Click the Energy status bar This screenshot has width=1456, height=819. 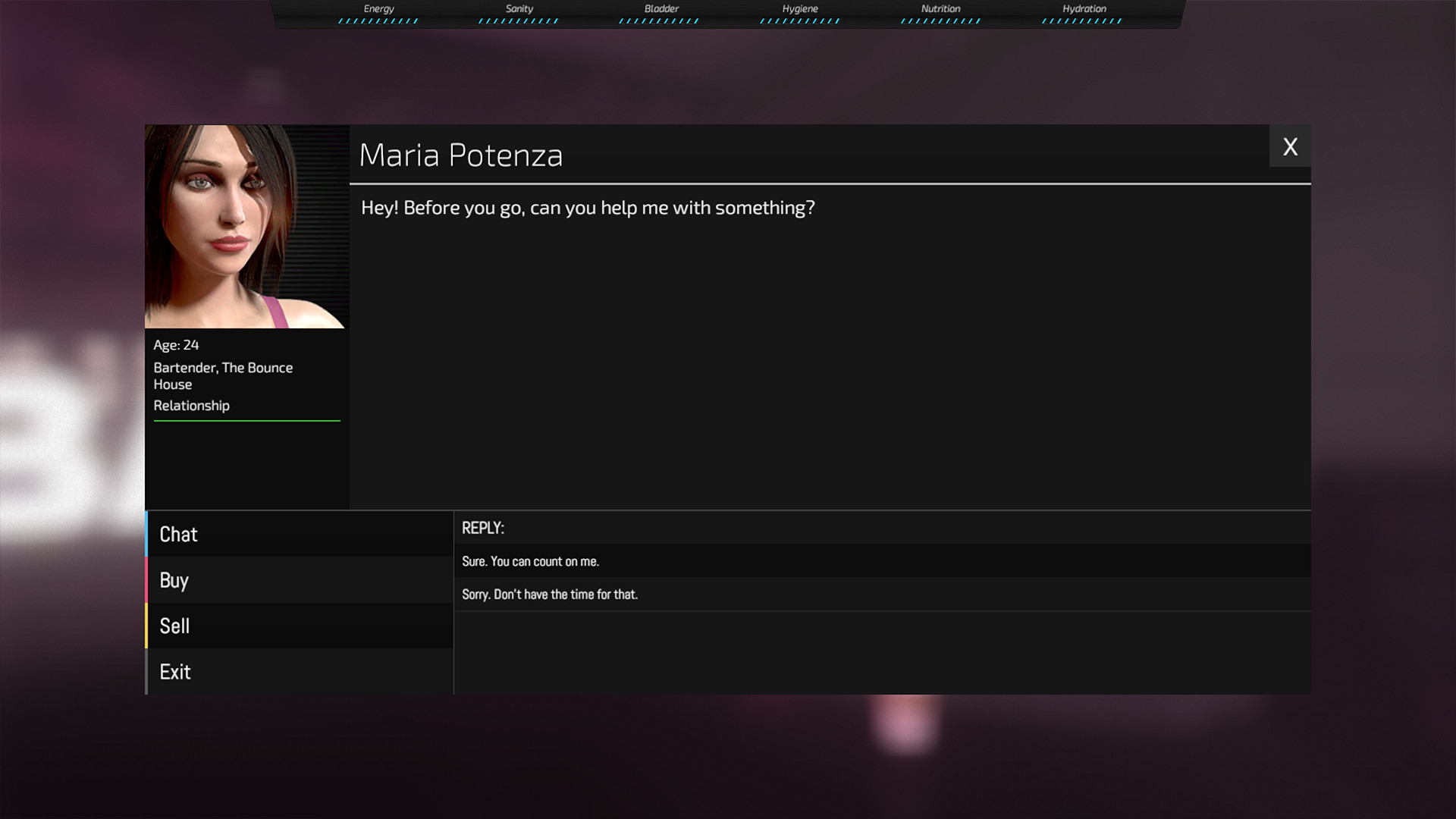coord(378,20)
